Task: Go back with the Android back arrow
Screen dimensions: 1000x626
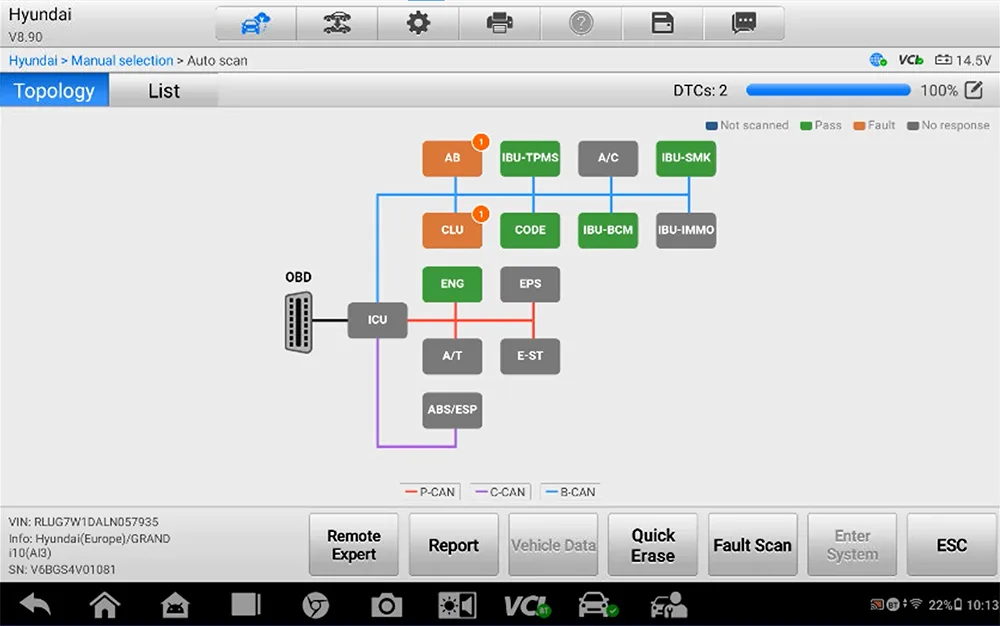Action: pyautogui.click(x=36, y=604)
